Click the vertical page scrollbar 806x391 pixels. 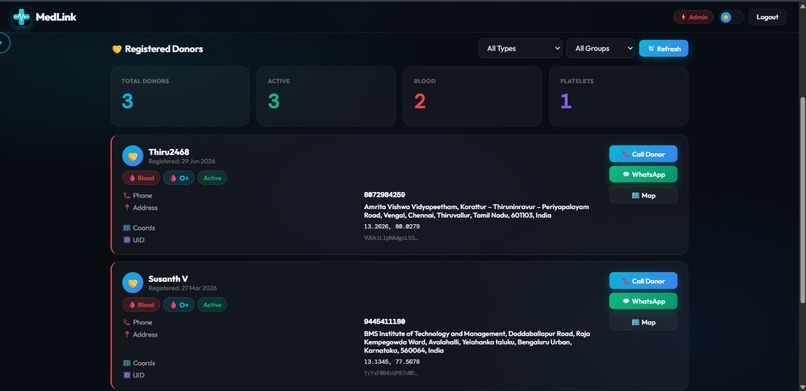(x=802, y=199)
